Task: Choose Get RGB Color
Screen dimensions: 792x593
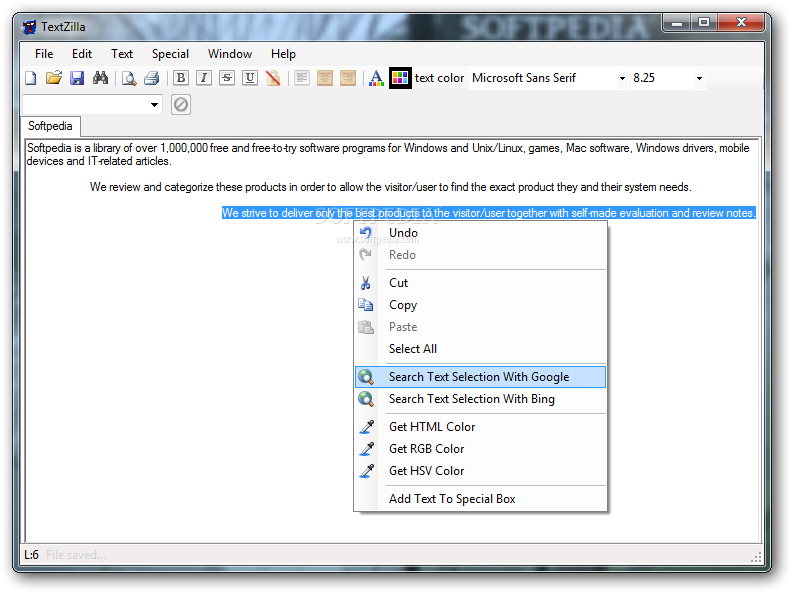Action: [x=480, y=449]
